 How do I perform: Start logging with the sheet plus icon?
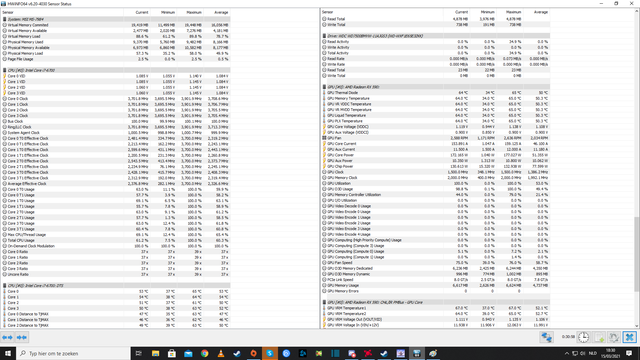click(x=599, y=337)
